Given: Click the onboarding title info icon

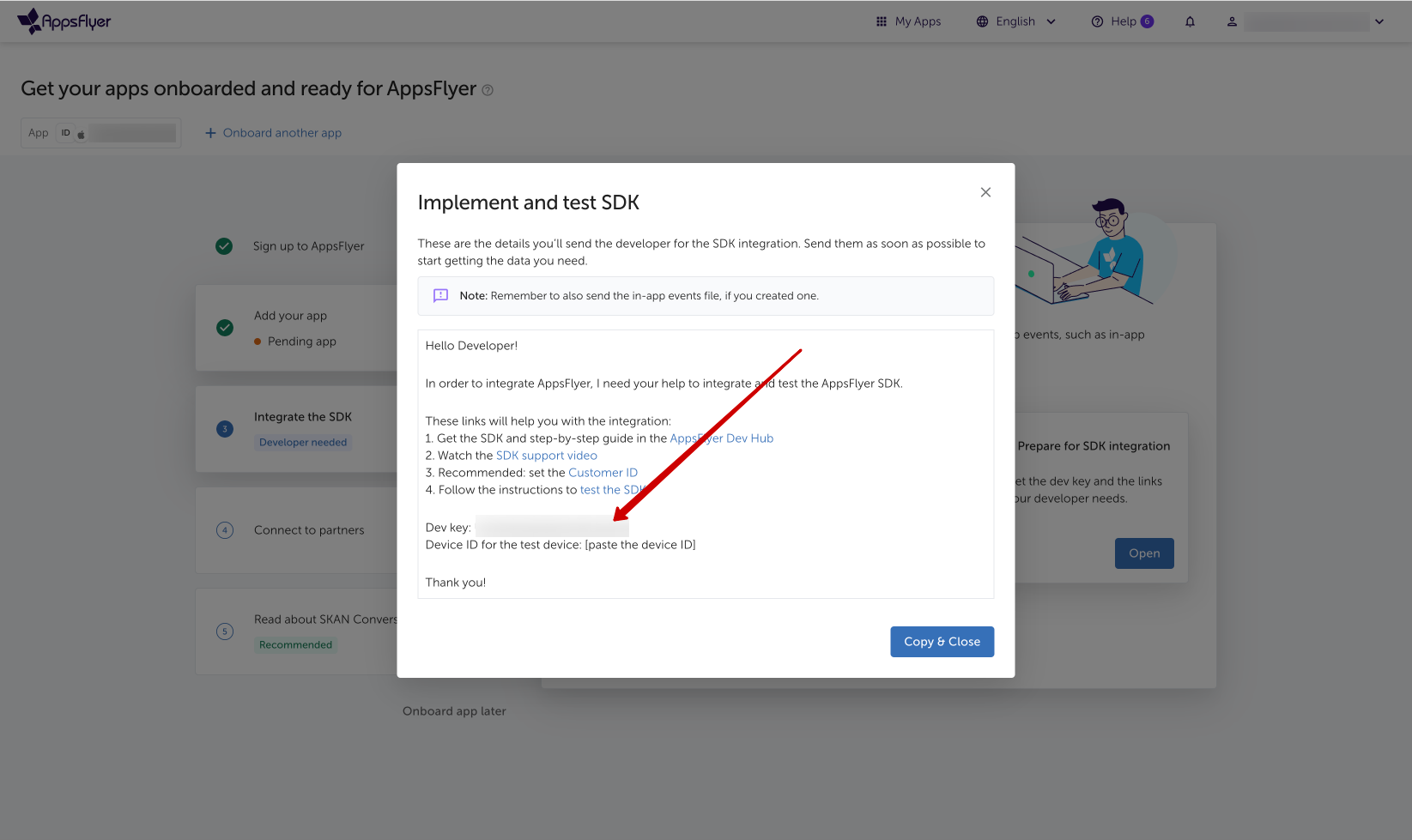Looking at the screenshot, I should (x=488, y=90).
